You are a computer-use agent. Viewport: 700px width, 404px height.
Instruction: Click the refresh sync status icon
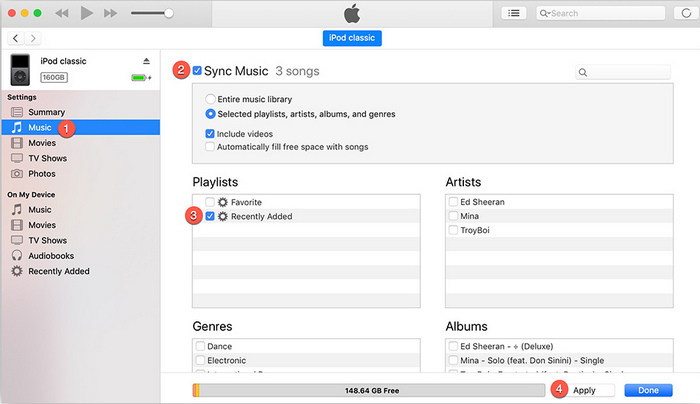pyautogui.click(x=686, y=13)
